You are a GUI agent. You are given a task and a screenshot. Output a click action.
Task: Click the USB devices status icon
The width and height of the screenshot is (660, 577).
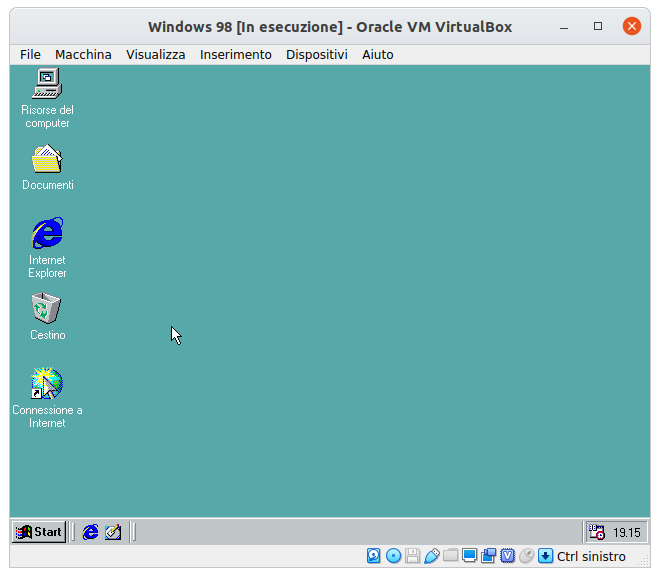coord(432,556)
